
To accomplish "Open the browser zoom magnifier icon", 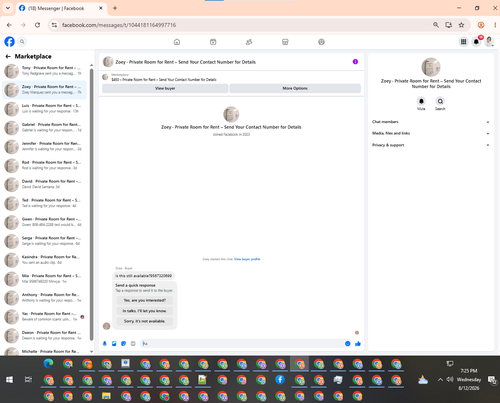I will [x=436, y=25].
